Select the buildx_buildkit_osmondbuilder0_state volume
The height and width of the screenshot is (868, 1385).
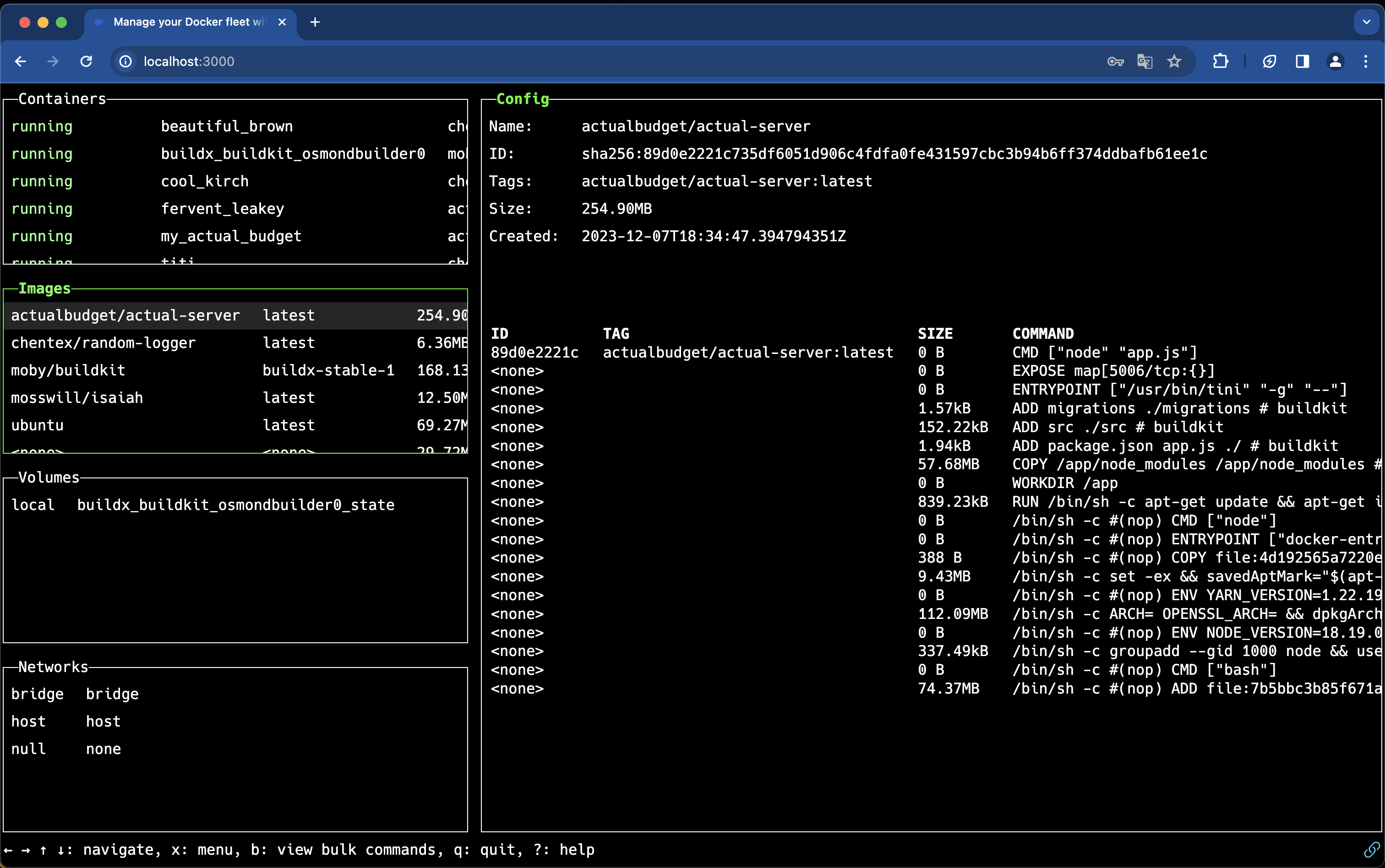(x=235, y=505)
